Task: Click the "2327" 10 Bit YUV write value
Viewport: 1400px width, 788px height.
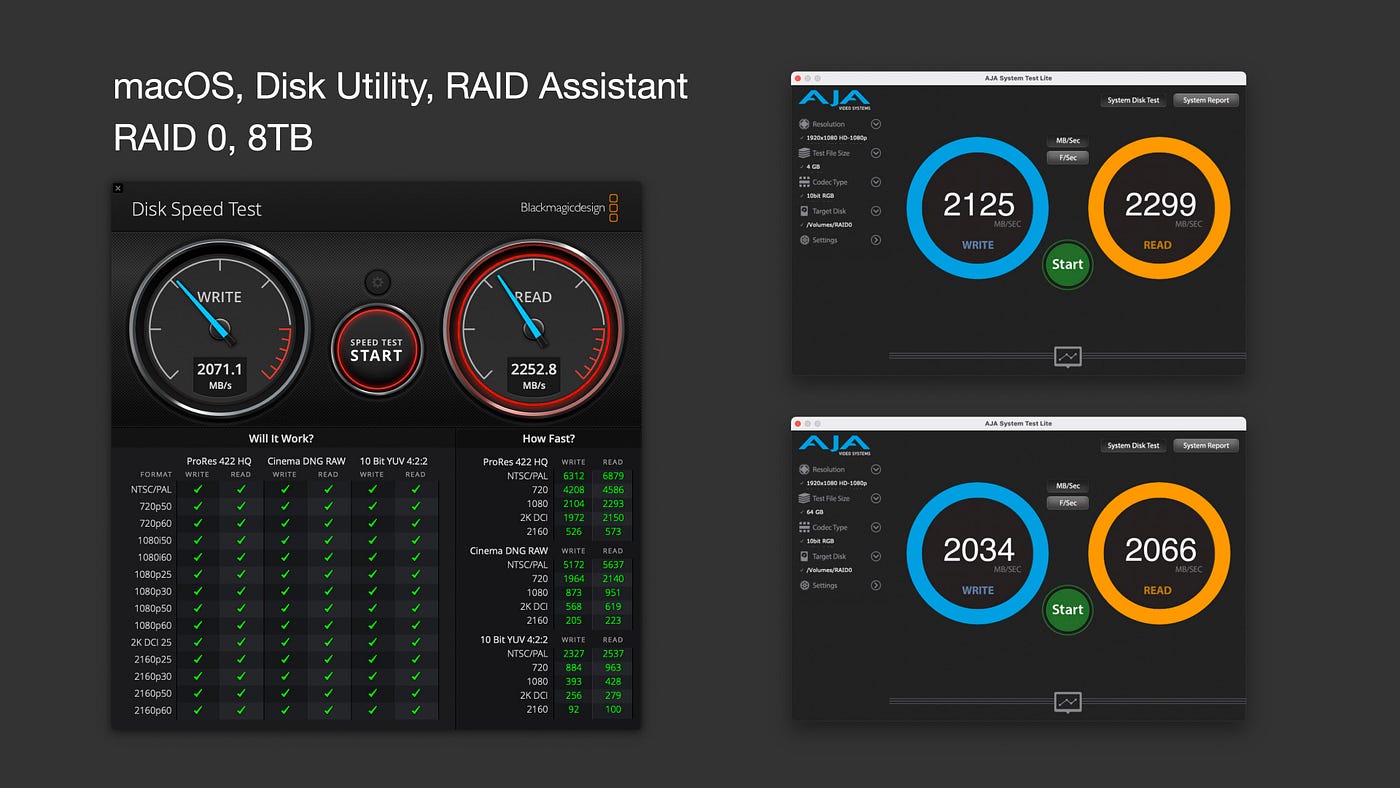Action: (573, 653)
